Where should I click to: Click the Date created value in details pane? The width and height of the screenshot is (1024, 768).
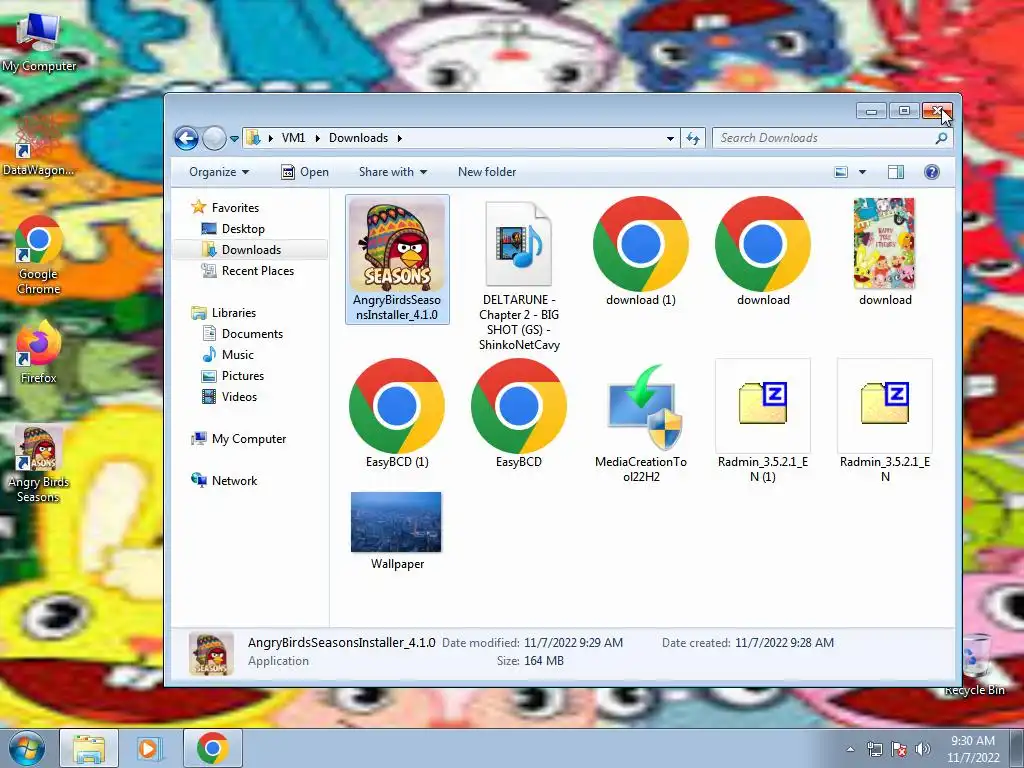click(x=784, y=643)
